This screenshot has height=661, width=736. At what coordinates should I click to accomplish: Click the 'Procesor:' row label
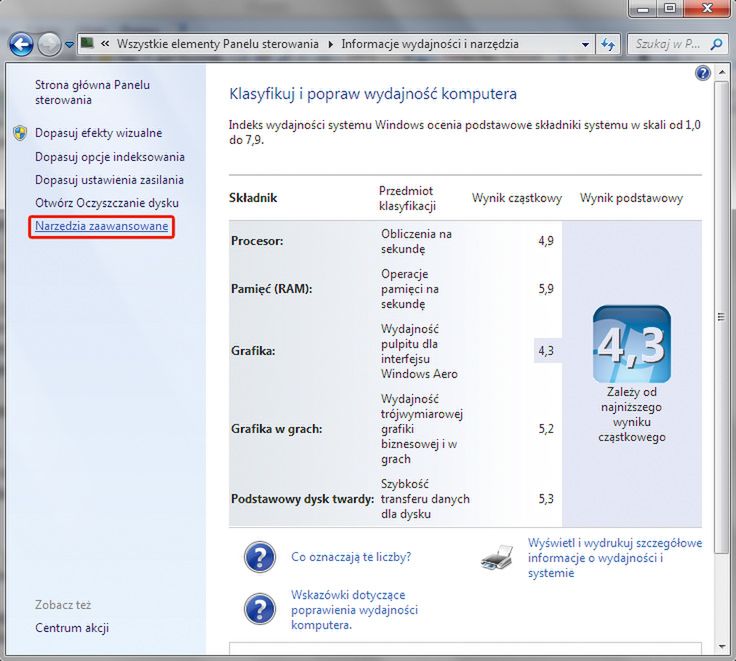(257, 241)
